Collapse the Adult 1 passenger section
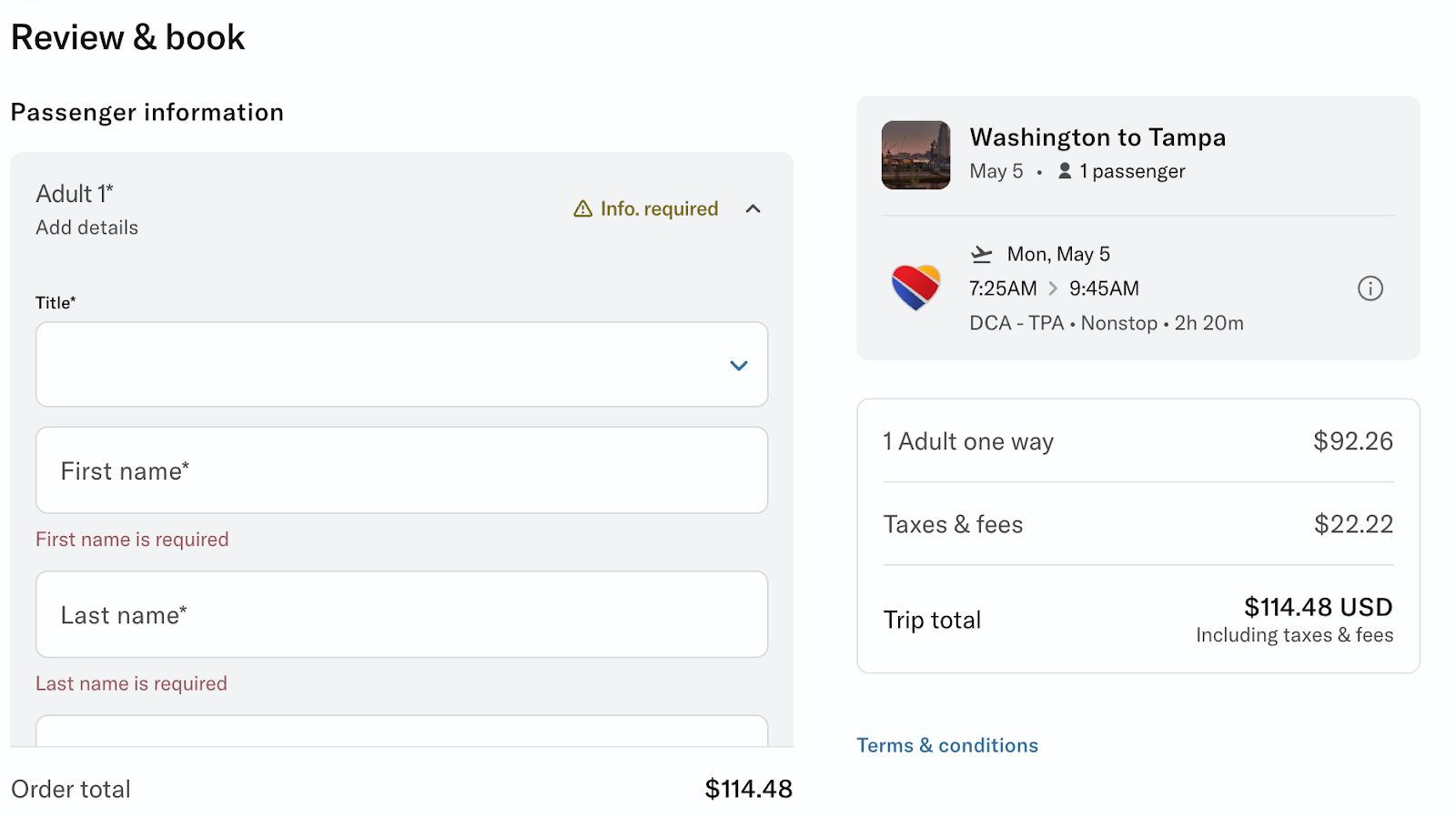The height and width of the screenshot is (818, 1456). pos(753,209)
